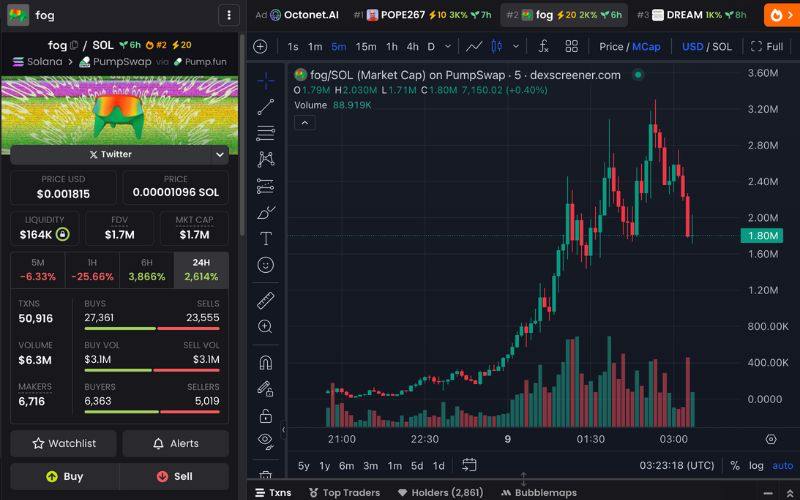Toggle percent scale on price axis
800x500 pixels.
735,465
